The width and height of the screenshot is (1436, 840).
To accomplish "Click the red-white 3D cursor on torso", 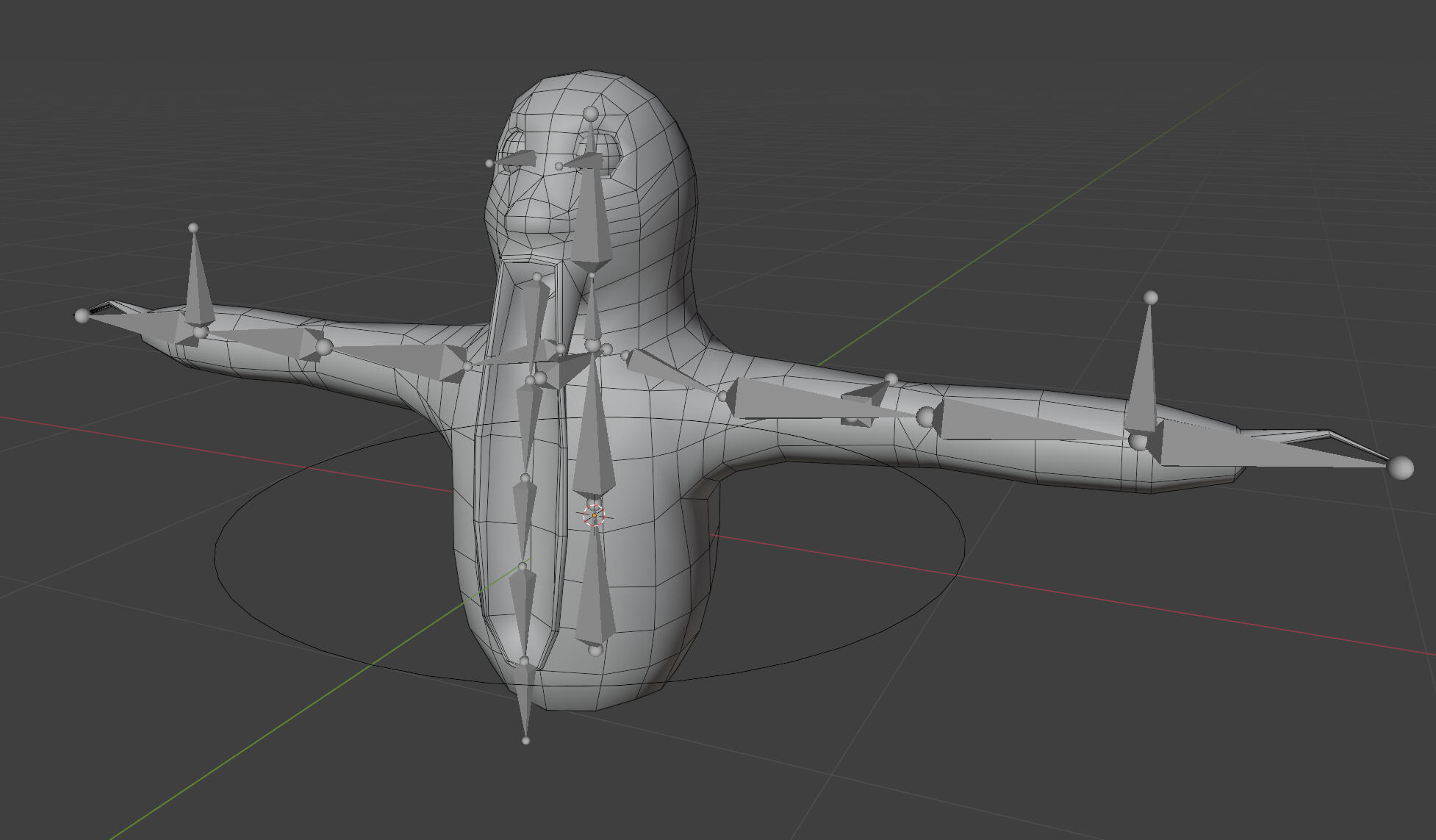I will click(x=594, y=515).
